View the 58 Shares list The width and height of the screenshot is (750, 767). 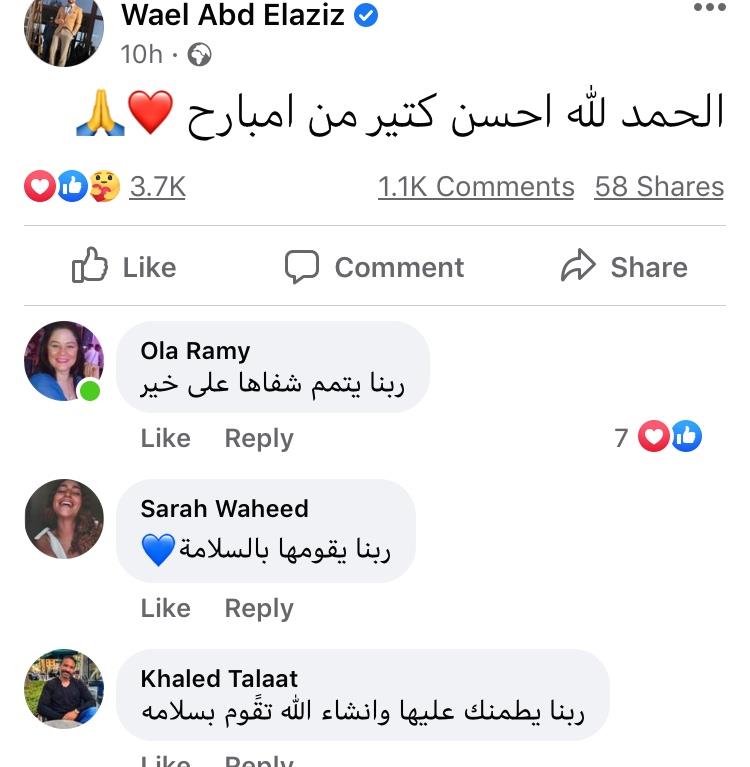(659, 187)
